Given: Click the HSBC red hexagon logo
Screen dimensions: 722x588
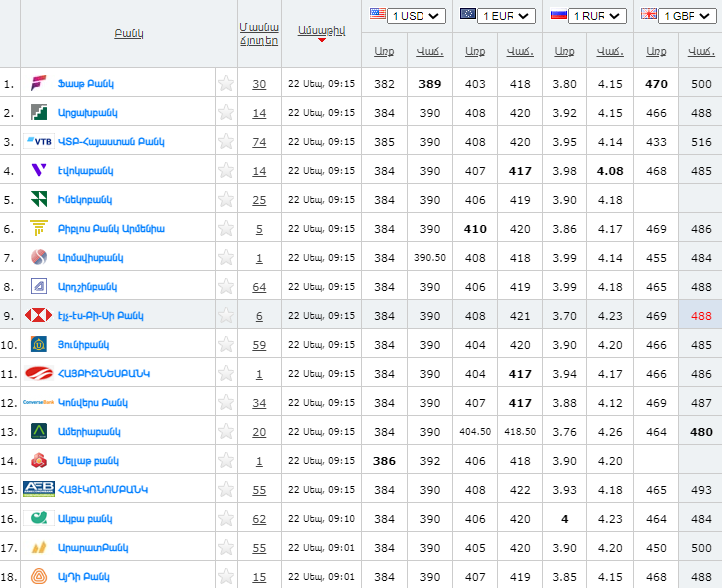Looking at the screenshot, I should tap(39, 315).
